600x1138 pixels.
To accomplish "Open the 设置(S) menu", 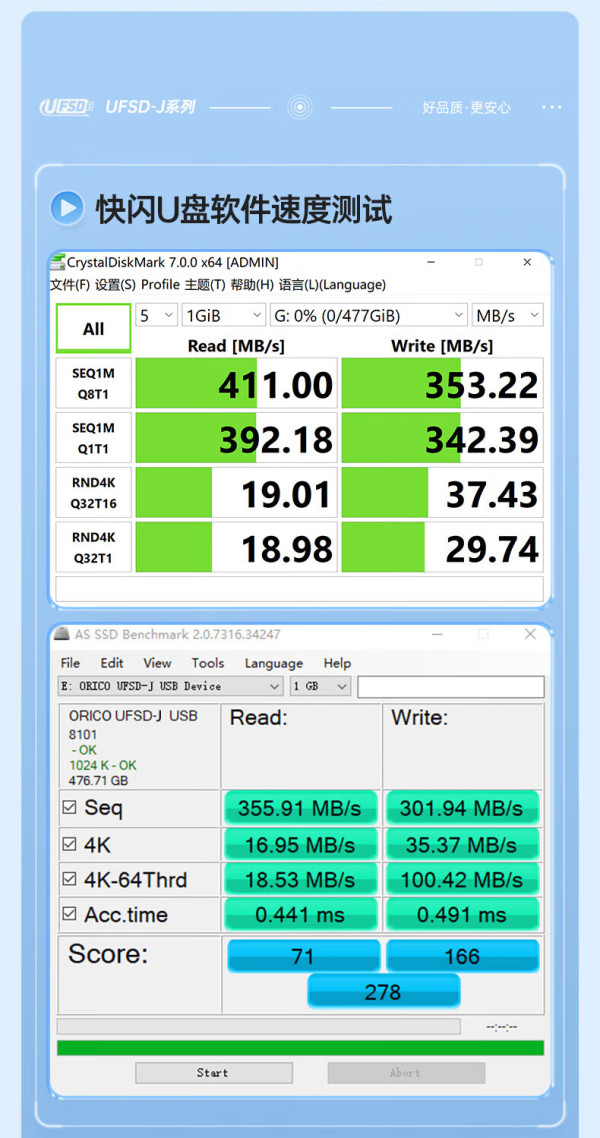I will [115, 284].
